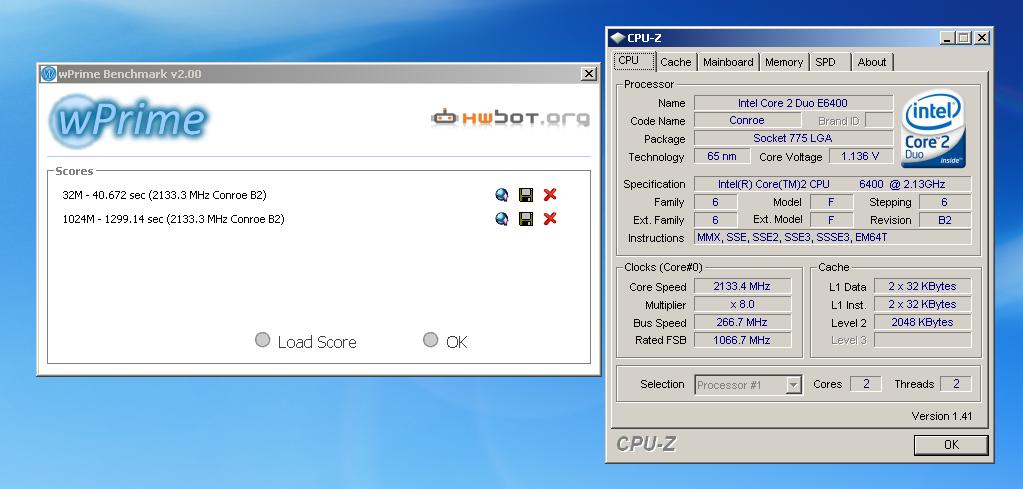
Task: View online the 1024M score result
Action: [x=501, y=218]
